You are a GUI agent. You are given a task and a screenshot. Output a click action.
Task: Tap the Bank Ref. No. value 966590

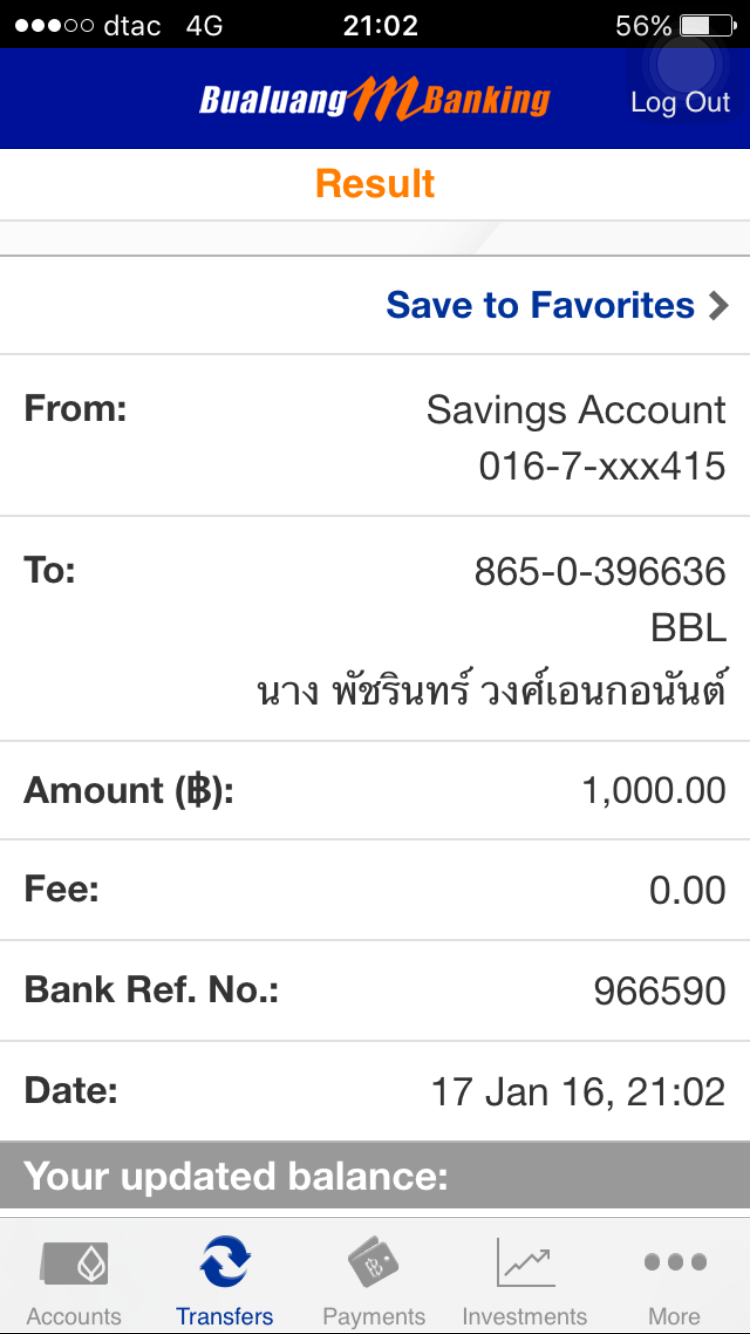[659, 991]
